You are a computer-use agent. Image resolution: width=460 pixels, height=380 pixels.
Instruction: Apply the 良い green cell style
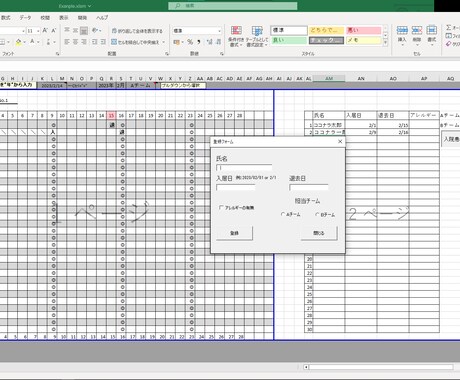tap(289, 40)
